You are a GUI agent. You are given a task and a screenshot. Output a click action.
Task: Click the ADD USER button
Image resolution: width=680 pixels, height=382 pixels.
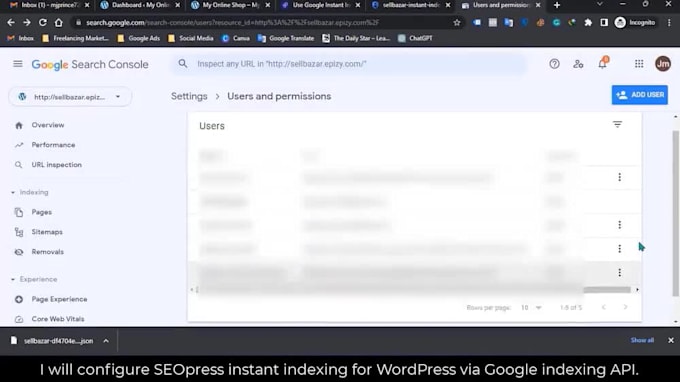(640, 95)
